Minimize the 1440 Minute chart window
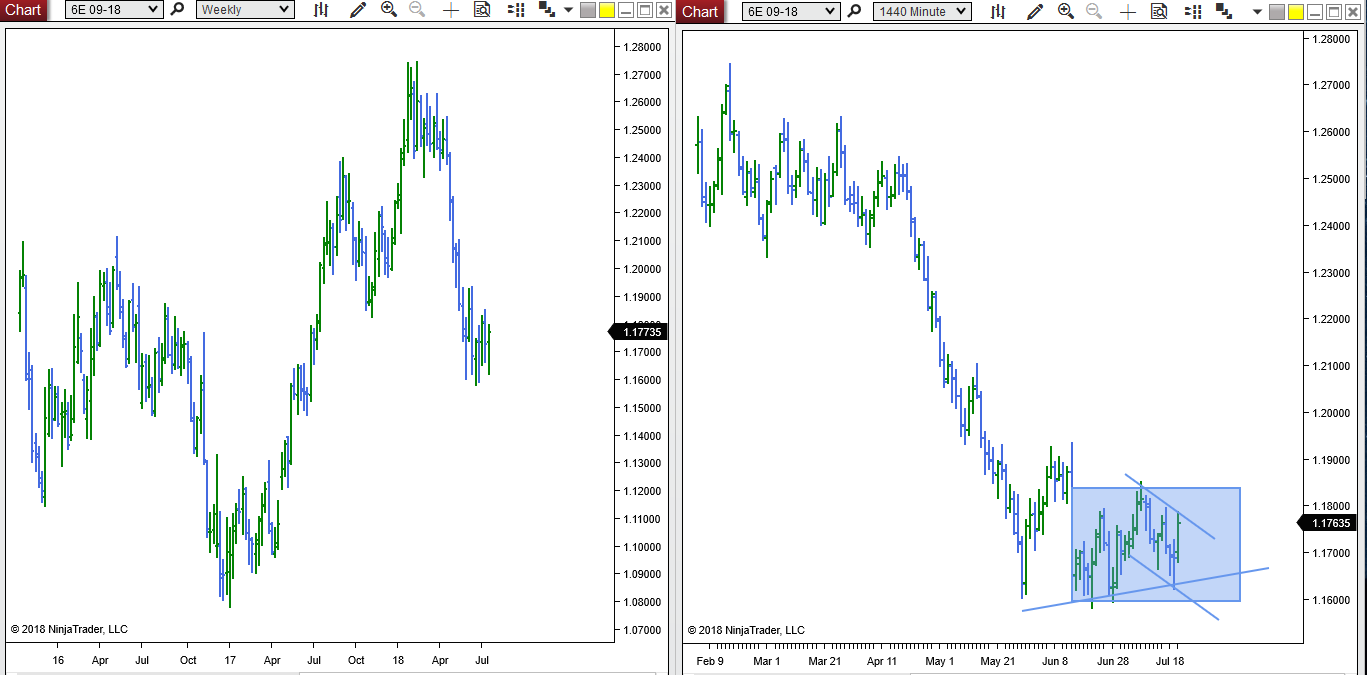The width and height of the screenshot is (1367, 675). 1315,12
